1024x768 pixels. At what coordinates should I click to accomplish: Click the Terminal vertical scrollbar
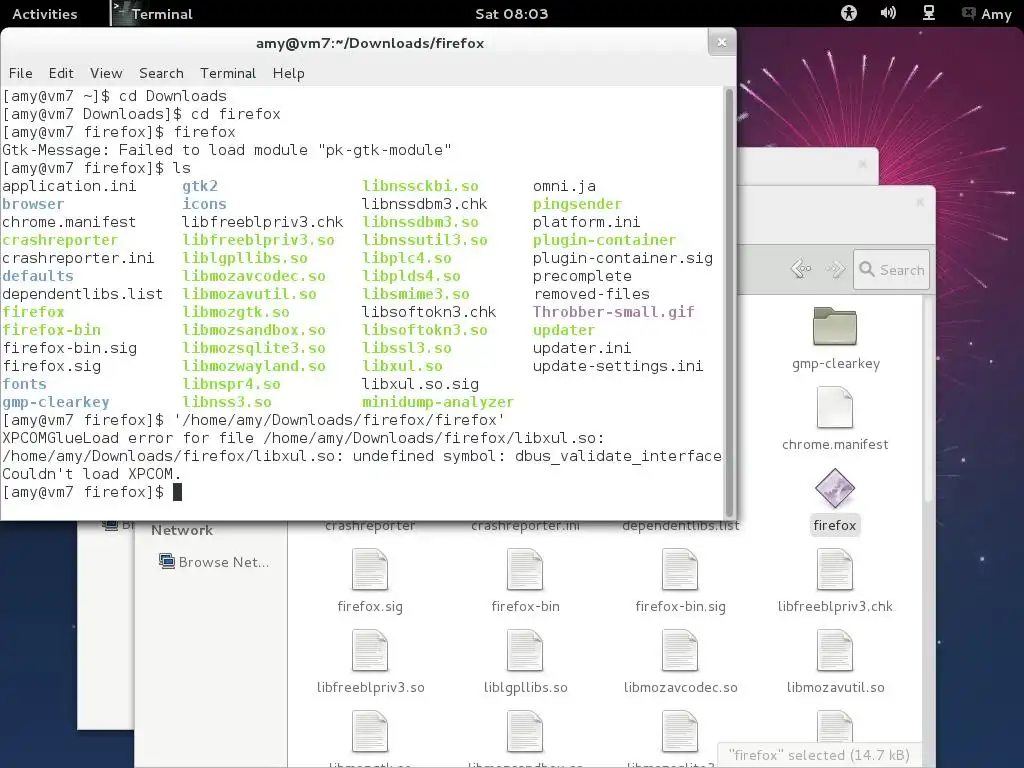tap(729, 303)
